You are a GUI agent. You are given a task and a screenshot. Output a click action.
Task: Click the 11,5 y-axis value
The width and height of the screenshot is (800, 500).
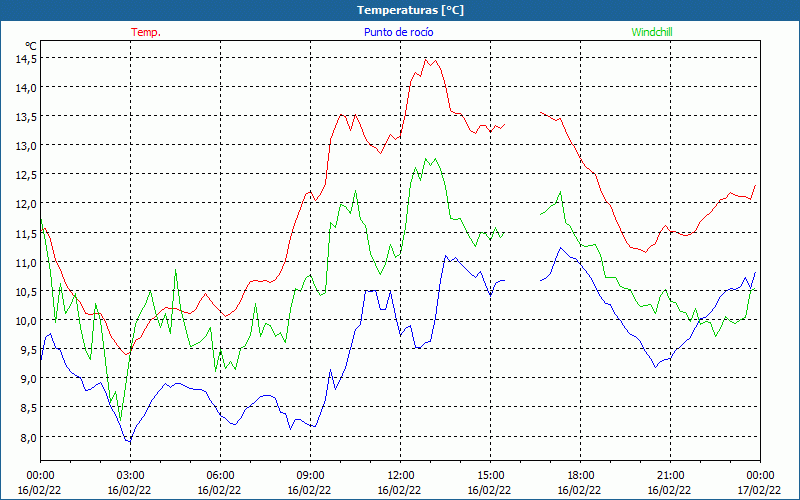(27, 234)
